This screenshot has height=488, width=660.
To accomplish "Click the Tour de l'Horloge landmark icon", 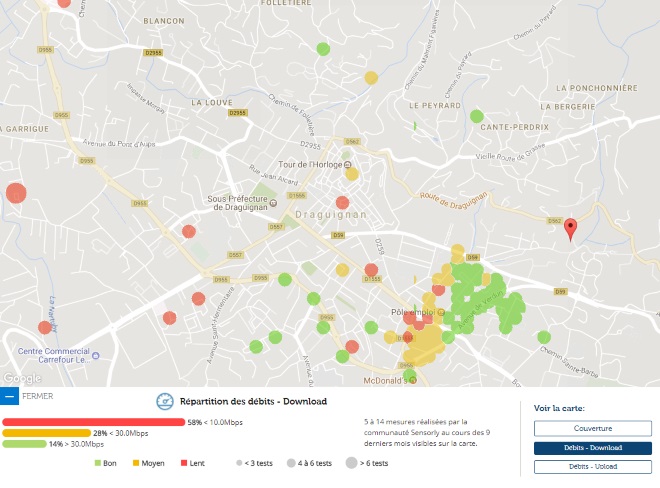I will 348,164.
